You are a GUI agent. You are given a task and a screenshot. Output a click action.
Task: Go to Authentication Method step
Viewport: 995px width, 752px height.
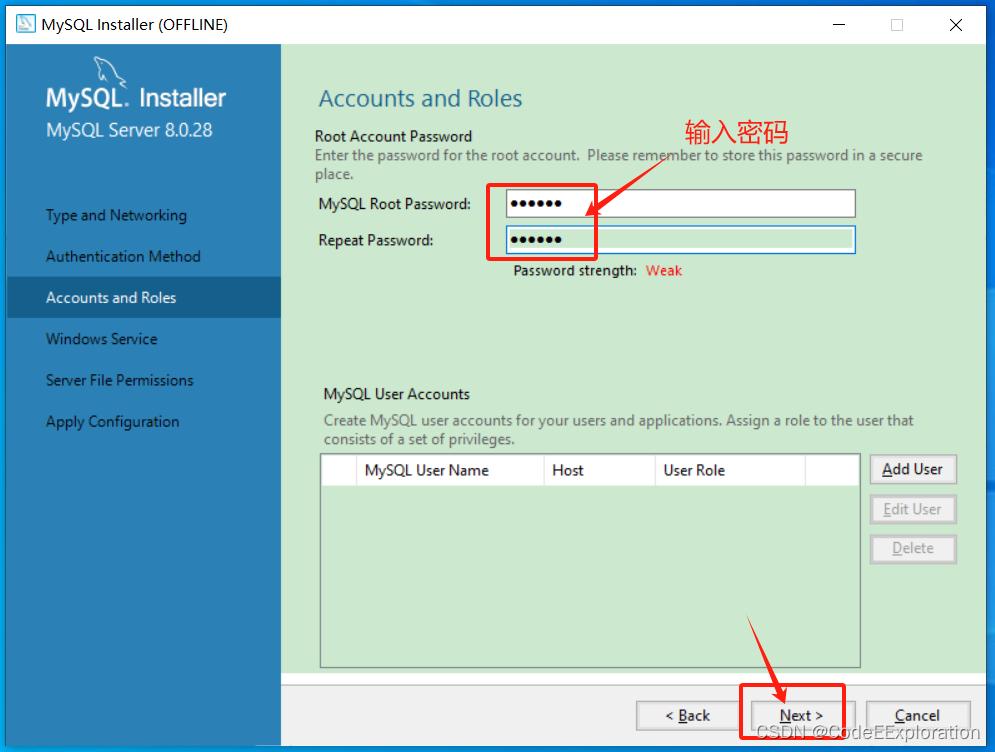[123, 256]
